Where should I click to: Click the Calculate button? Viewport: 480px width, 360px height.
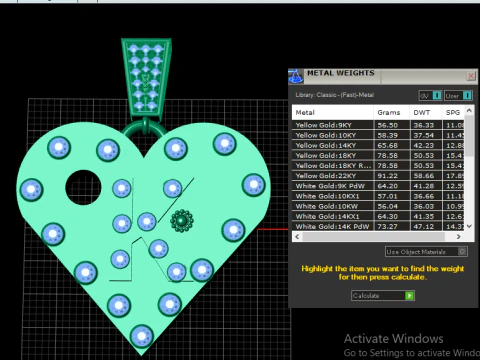click(383, 296)
